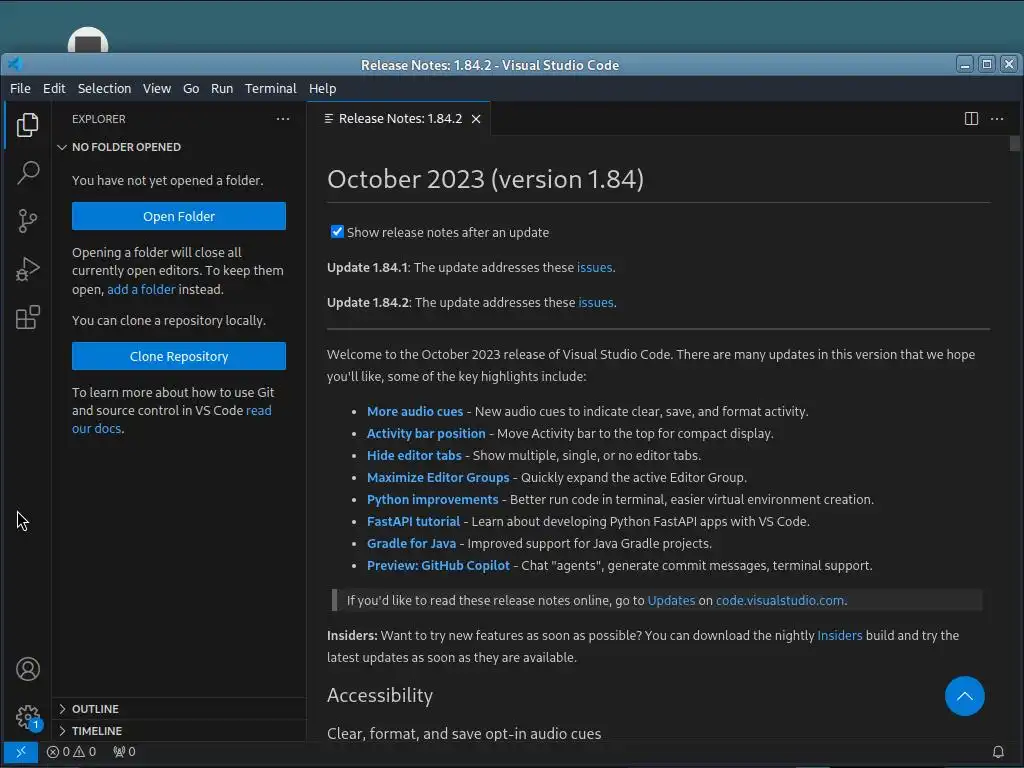Click the October 2023 (version 1.84) heading
Image resolution: width=1024 pixels, height=768 pixels.
pos(485,179)
